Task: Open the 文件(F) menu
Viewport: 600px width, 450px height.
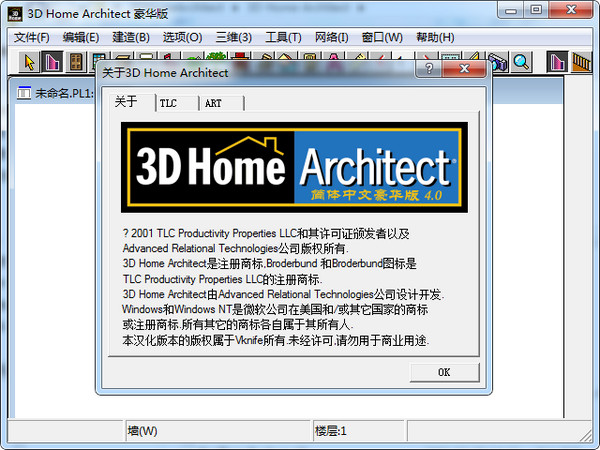Action: pos(32,37)
